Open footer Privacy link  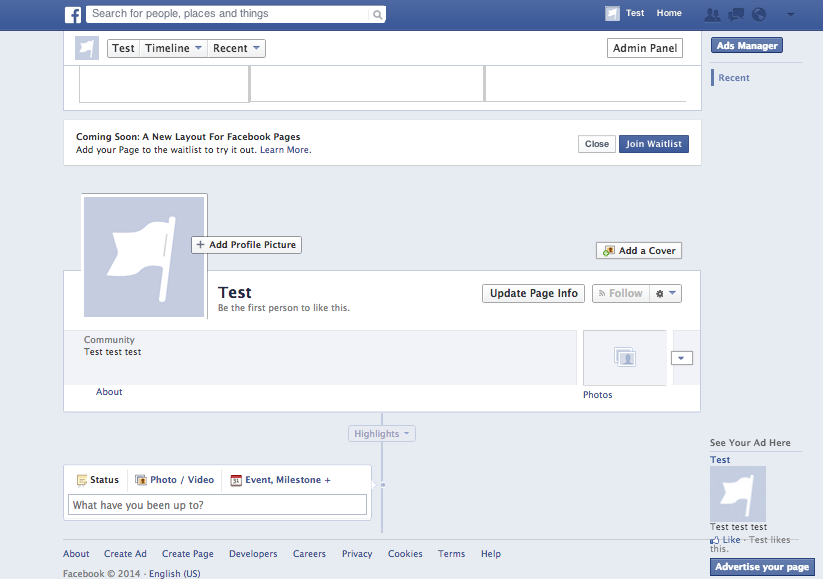tap(357, 554)
